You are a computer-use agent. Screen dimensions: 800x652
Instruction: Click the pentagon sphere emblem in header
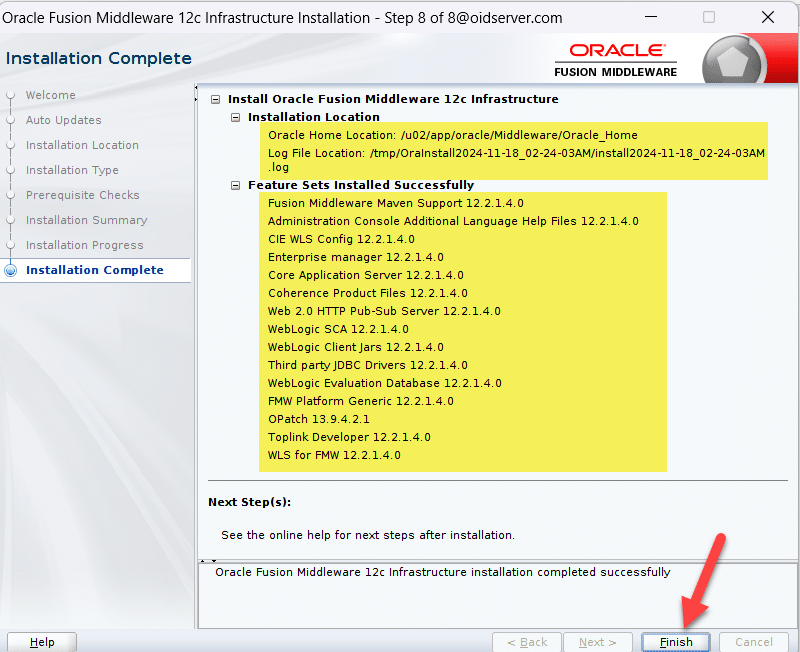[734, 61]
